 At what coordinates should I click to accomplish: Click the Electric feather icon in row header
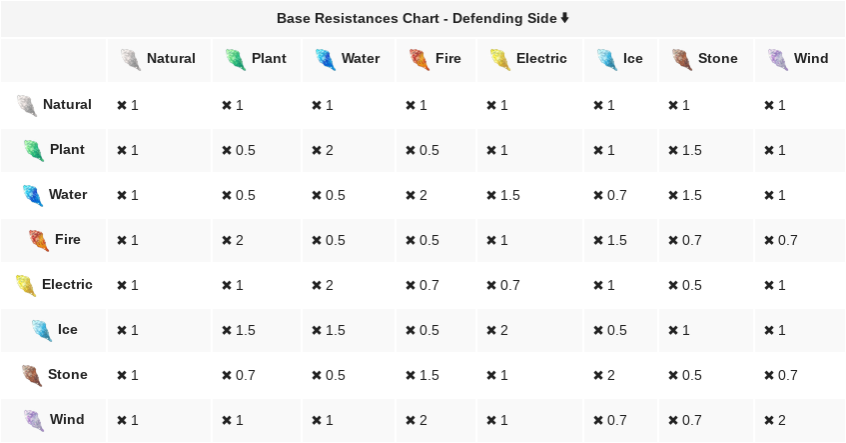click(x=26, y=285)
